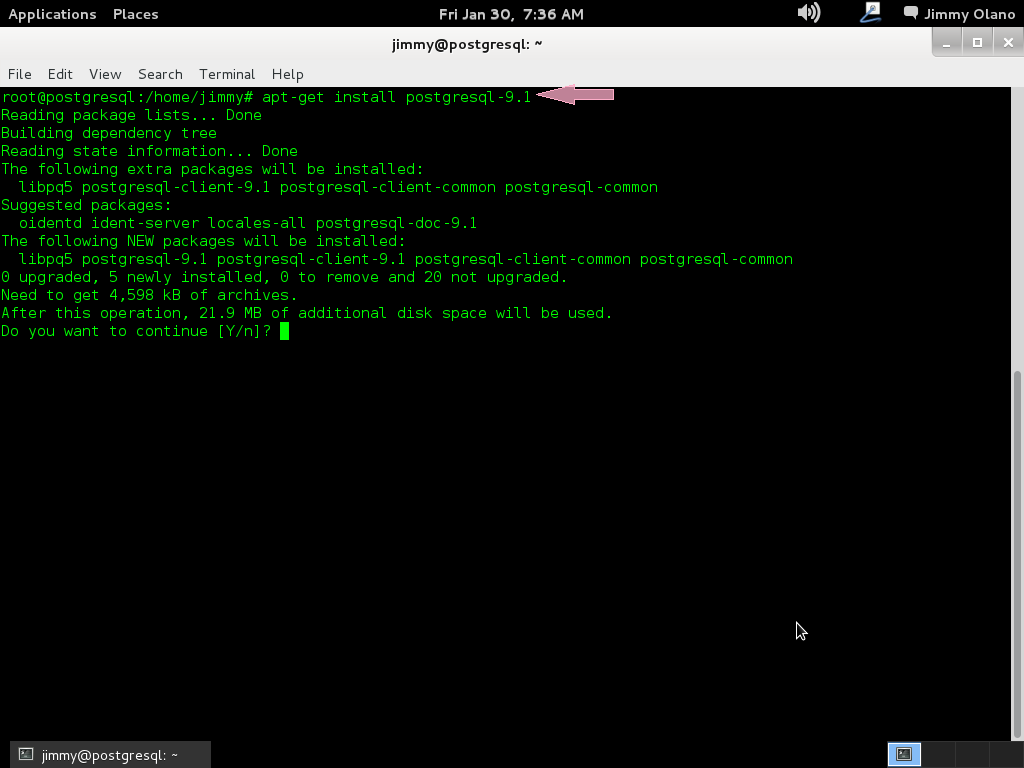
Task: Open the Applications menu
Action: (52, 14)
